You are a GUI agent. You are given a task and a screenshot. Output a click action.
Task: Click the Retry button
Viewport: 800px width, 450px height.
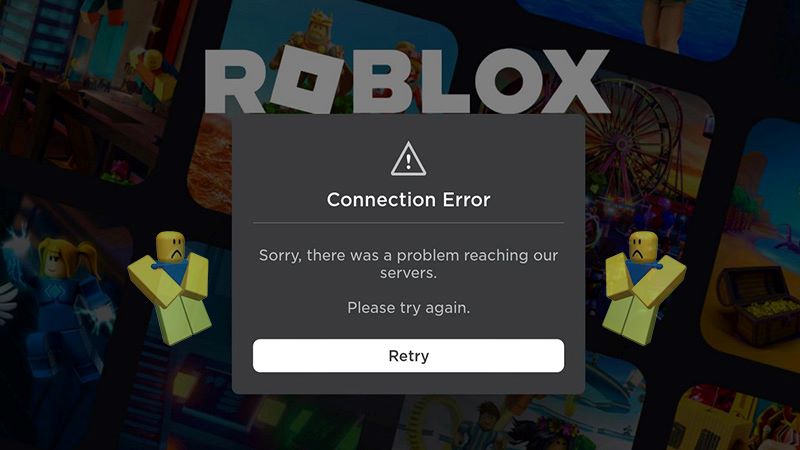(408, 356)
